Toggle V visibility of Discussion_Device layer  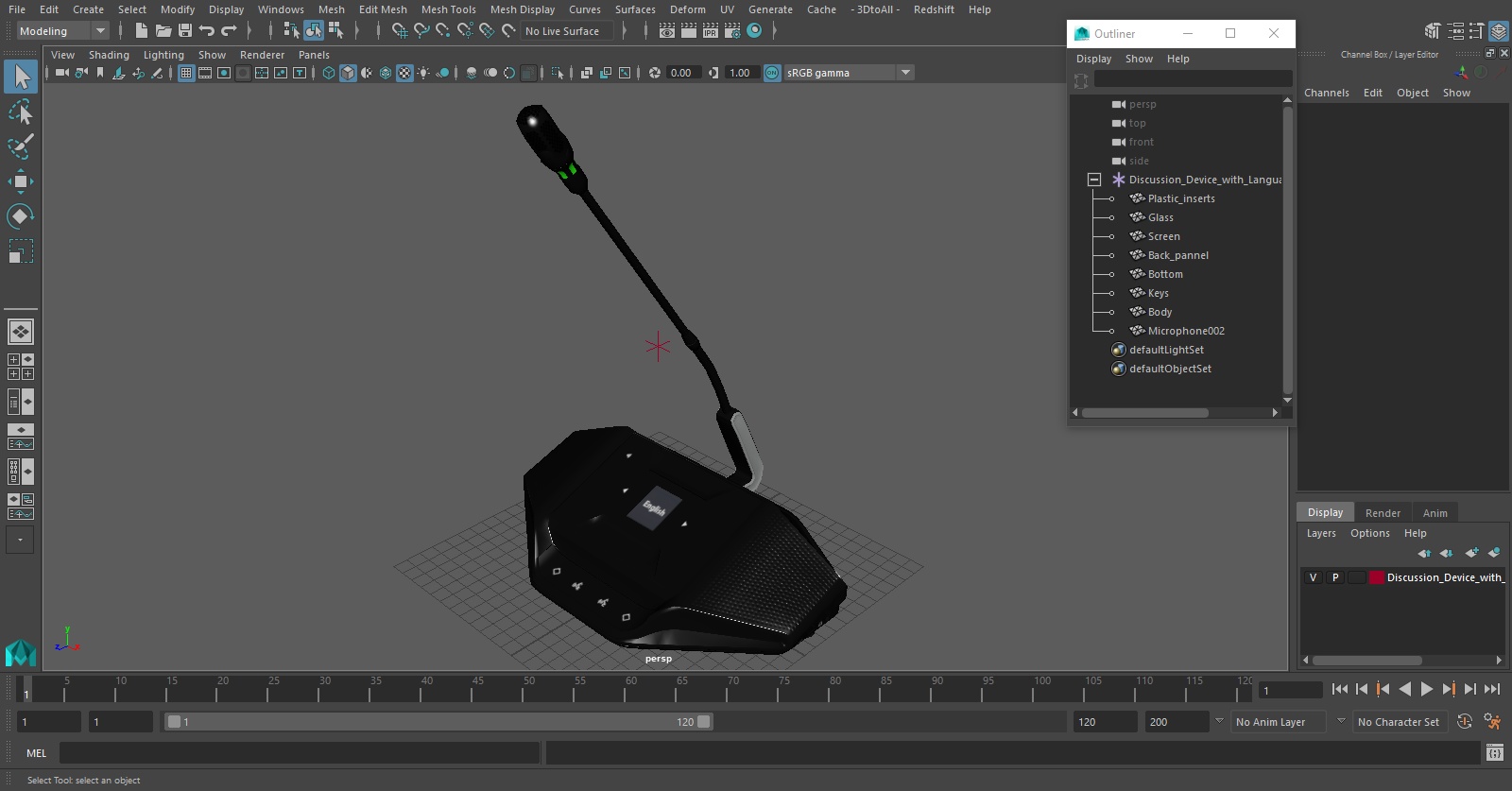pos(1313,577)
